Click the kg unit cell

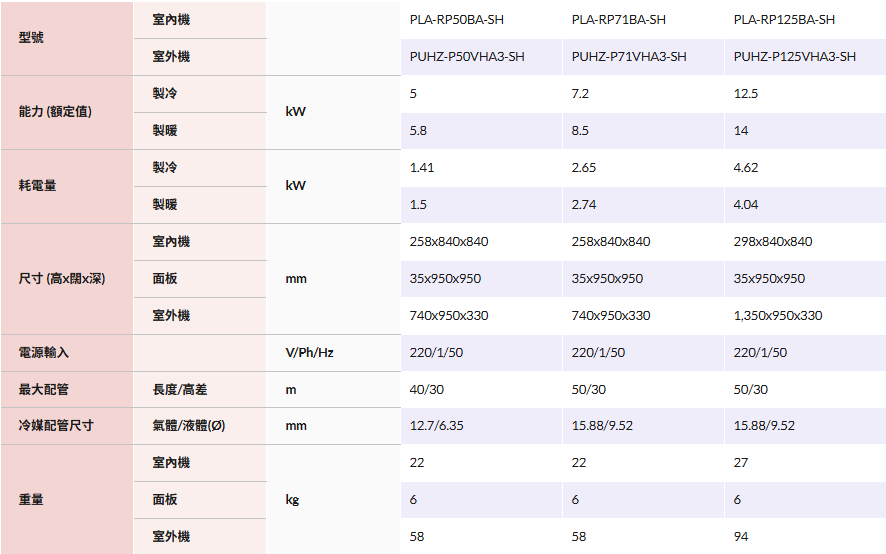coord(292,500)
